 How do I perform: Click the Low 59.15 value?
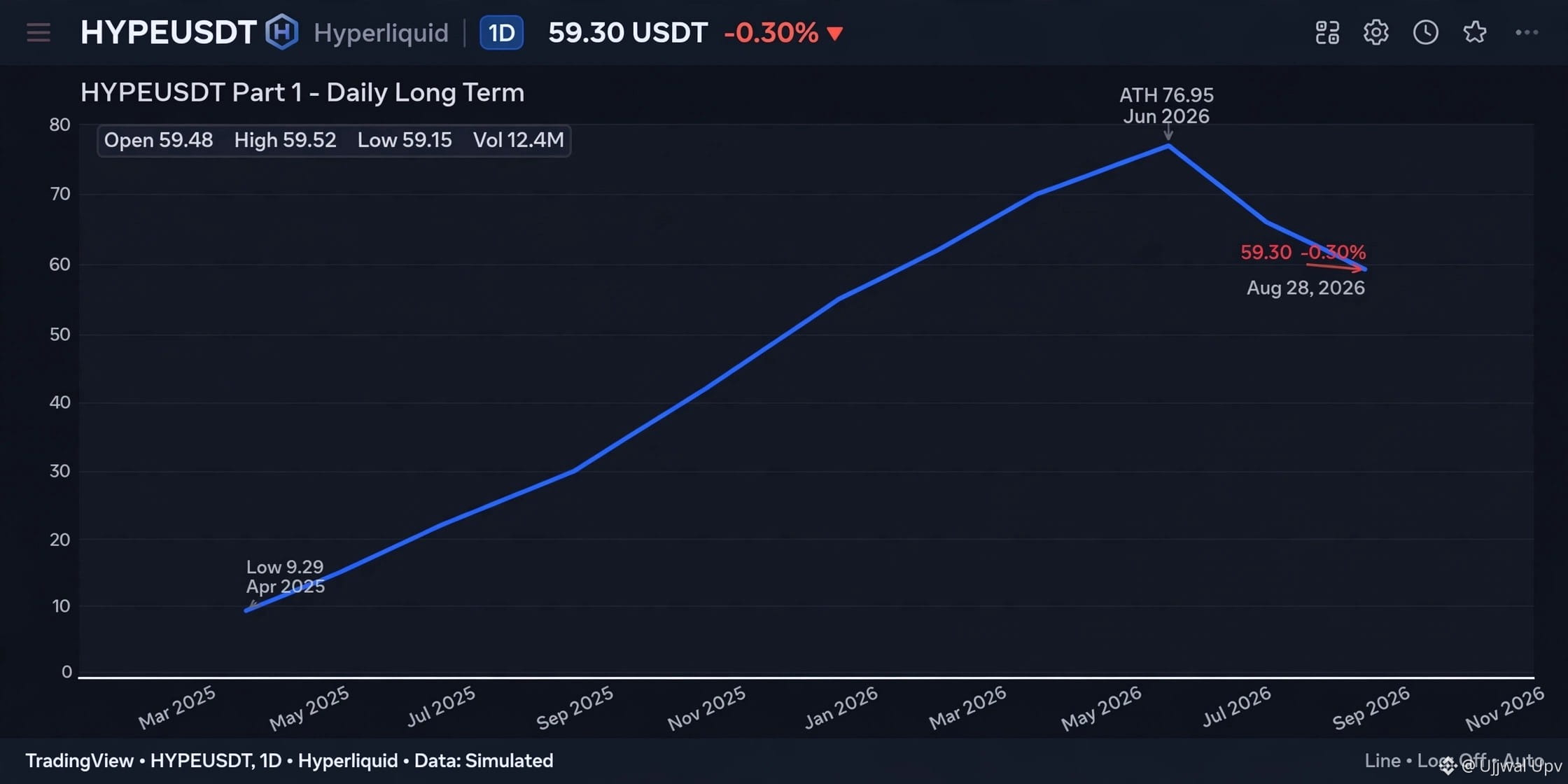pyautogui.click(x=405, y=140)
